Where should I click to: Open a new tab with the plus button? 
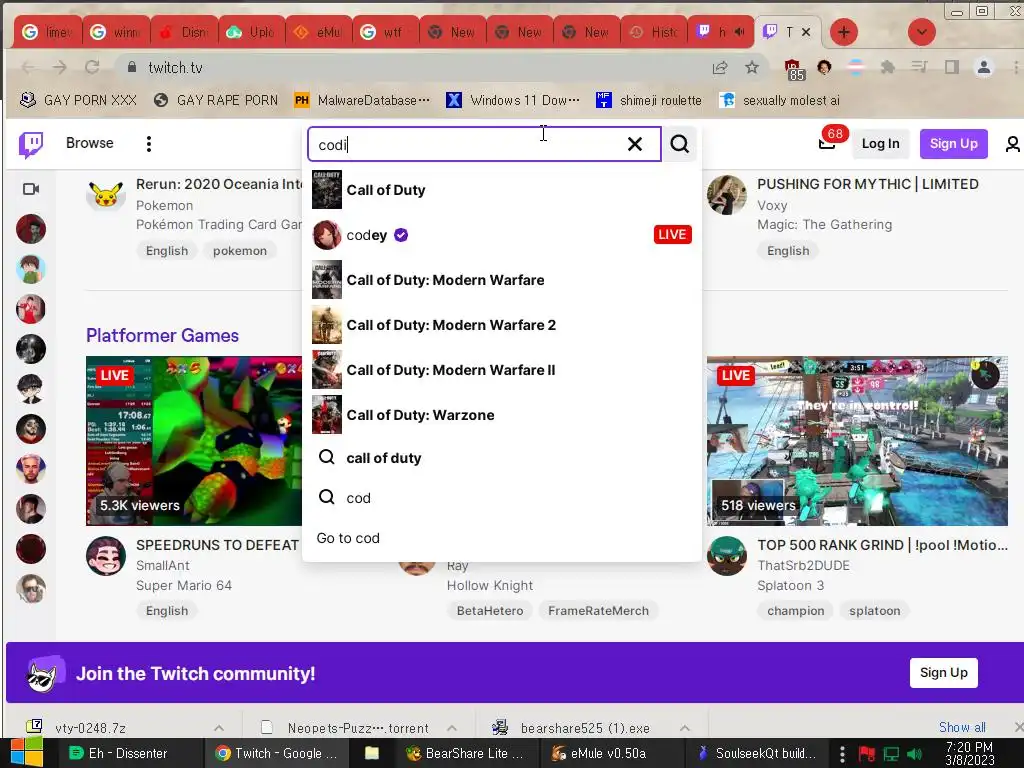click(x=844, y=32)
